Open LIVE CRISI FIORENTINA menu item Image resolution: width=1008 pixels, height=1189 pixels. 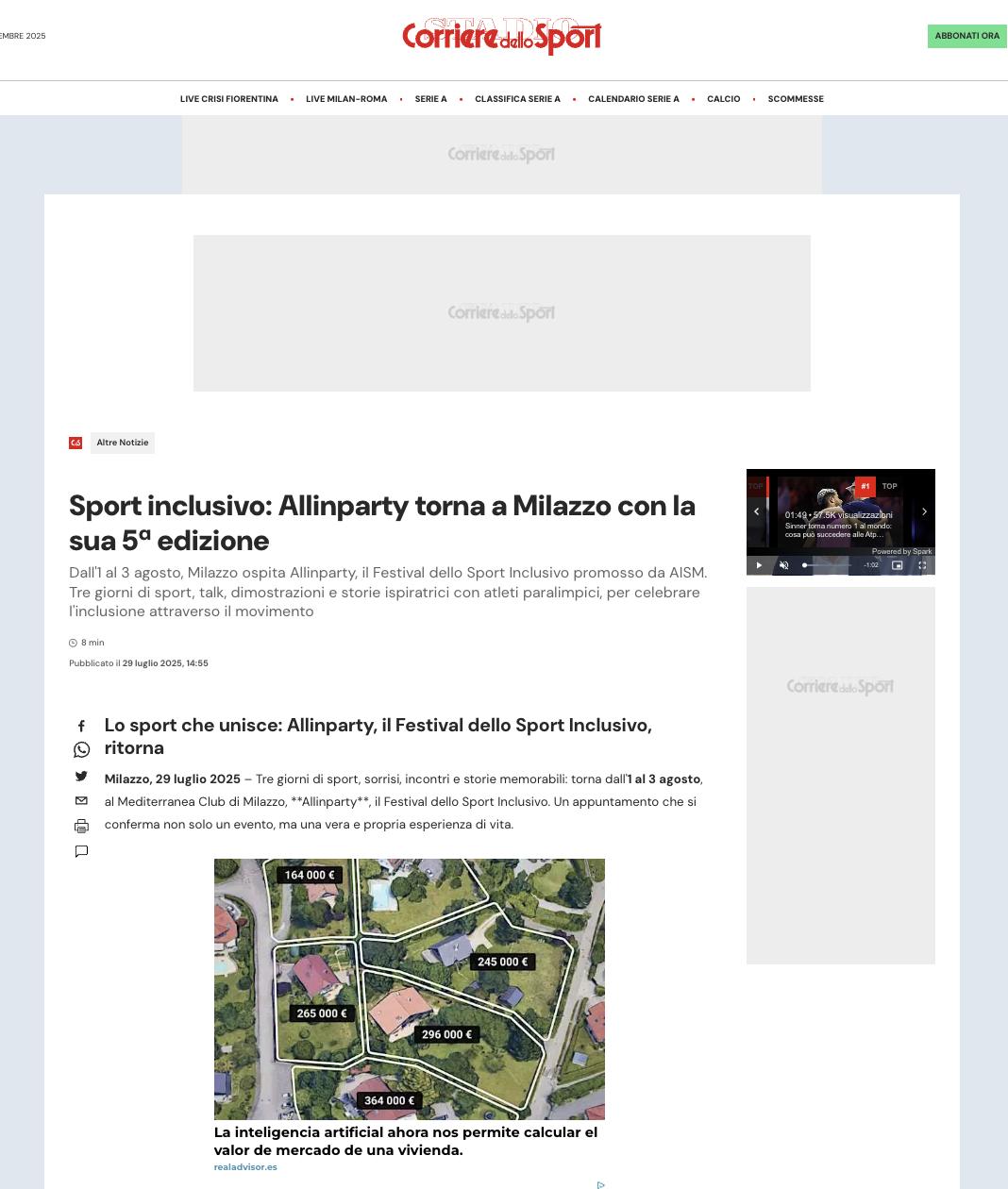point(229,99)
